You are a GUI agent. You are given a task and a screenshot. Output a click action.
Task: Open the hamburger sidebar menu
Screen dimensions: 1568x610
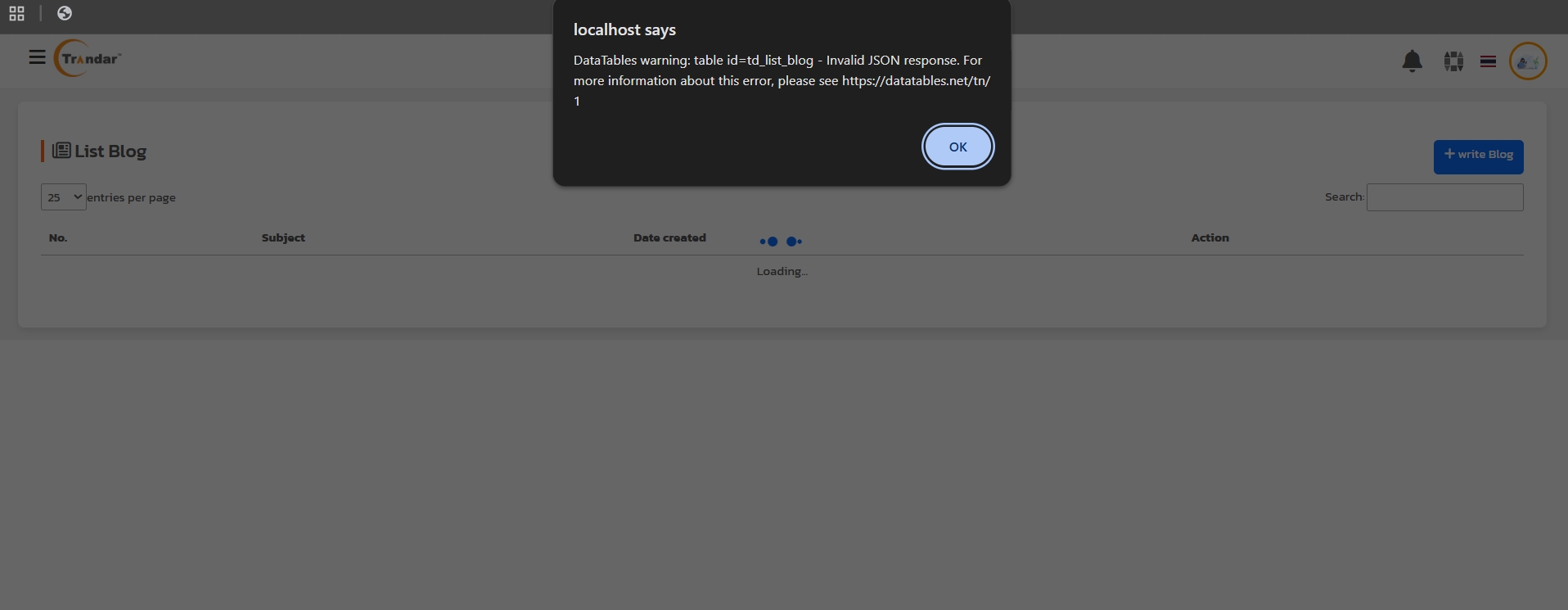click(37, 57)
